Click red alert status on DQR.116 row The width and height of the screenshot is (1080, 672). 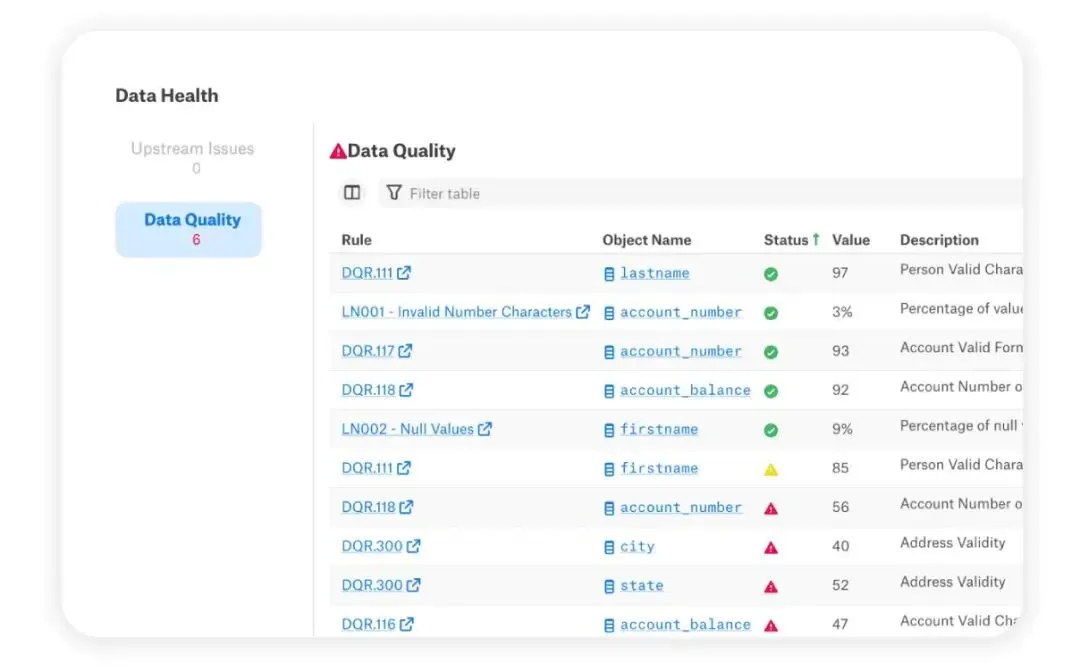click(771, 625)
